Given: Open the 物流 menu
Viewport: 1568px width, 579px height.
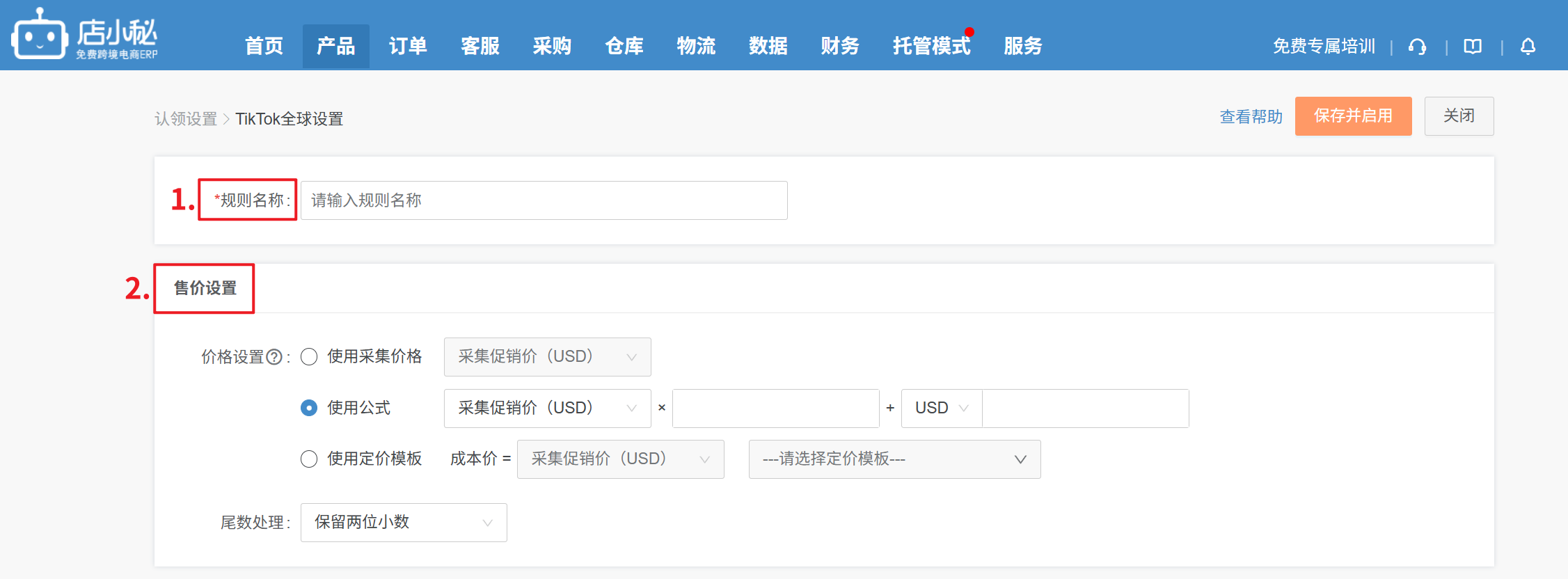Looking at the screenshot, I should [x=696, y=46].
